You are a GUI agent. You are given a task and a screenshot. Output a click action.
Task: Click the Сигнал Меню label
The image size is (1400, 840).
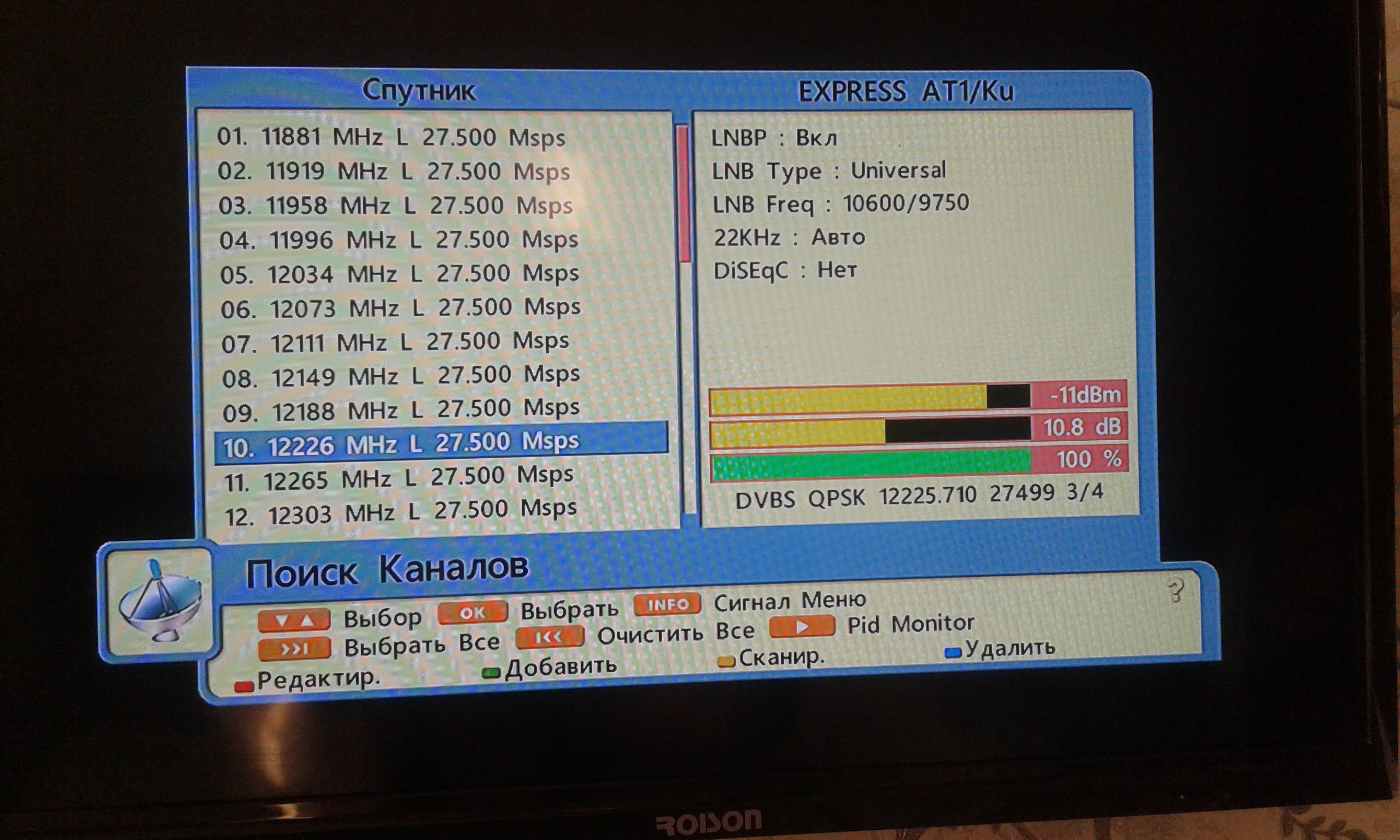click(790, 600)
